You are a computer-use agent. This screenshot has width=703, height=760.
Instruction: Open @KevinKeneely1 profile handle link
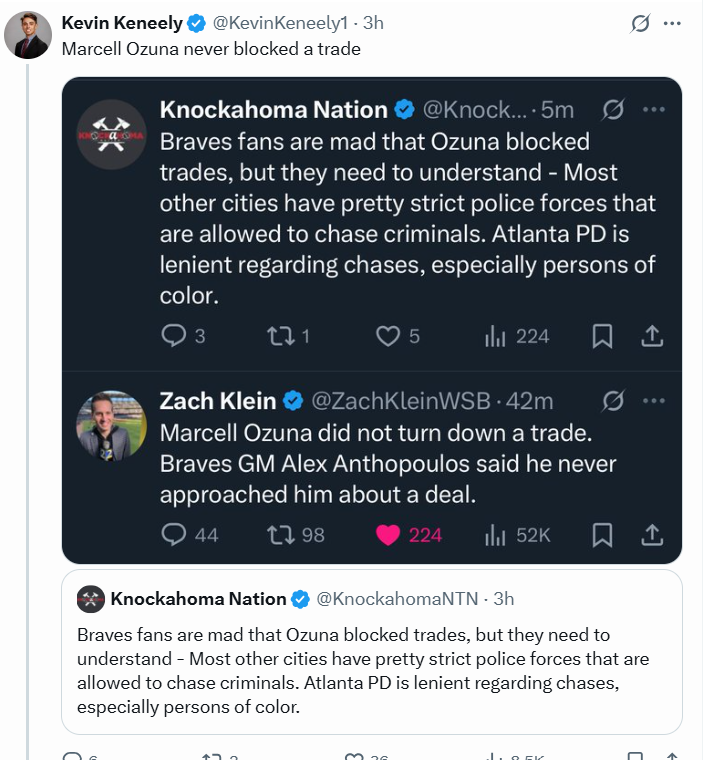(280, 23)
